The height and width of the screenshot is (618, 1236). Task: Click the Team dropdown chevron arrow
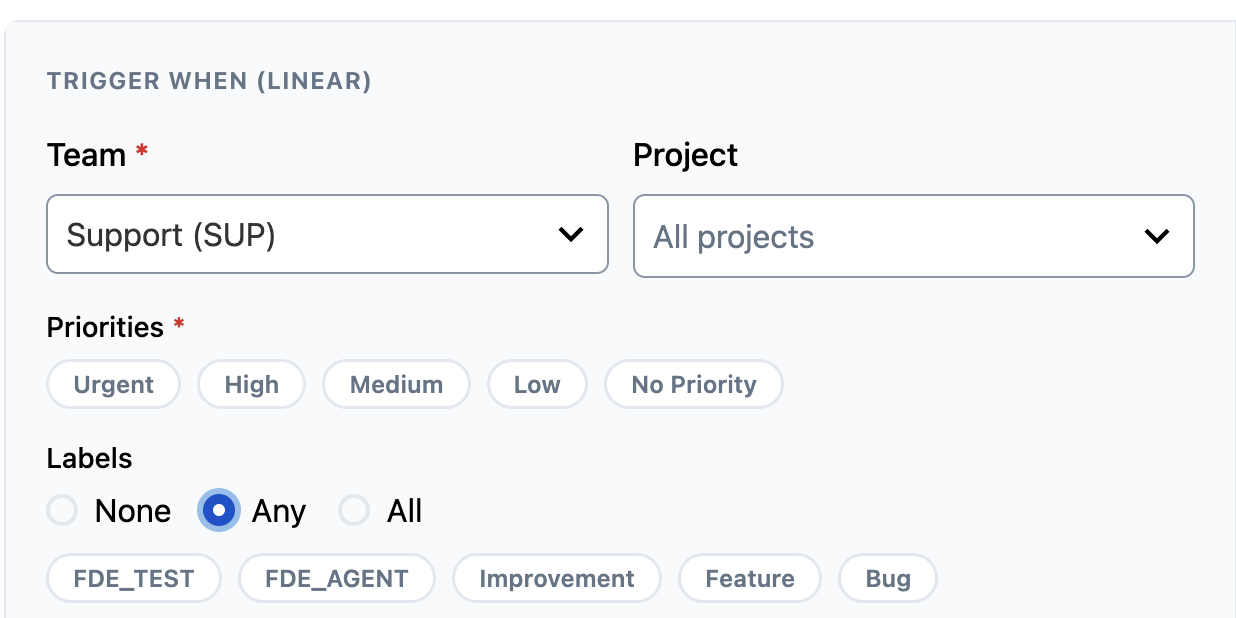pos(570,234)
